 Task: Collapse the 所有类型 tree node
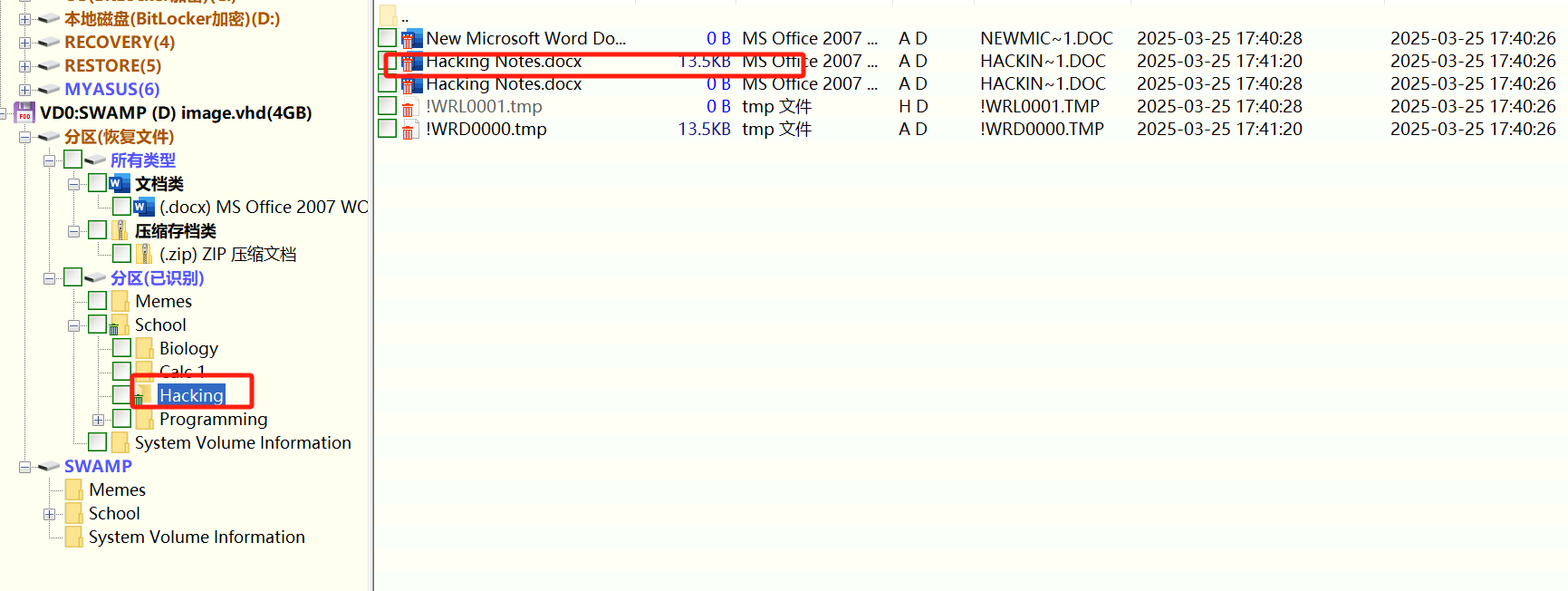click(x=49, y=160)
